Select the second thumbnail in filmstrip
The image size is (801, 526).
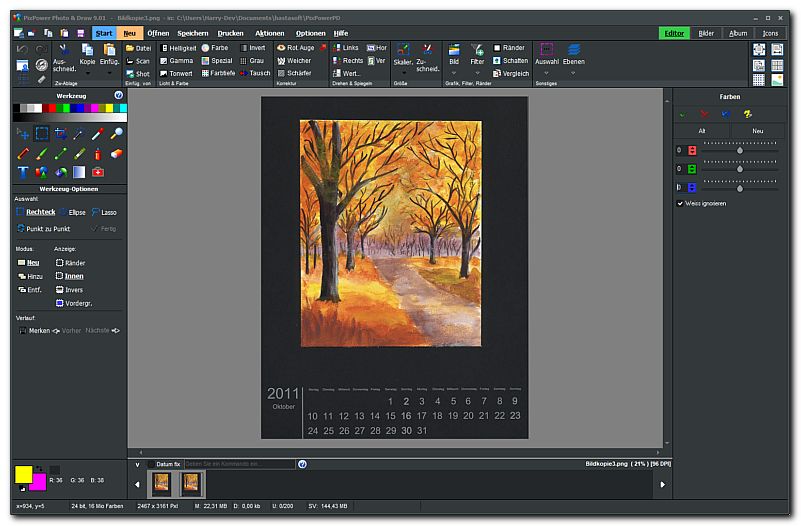tap(191, 484)
